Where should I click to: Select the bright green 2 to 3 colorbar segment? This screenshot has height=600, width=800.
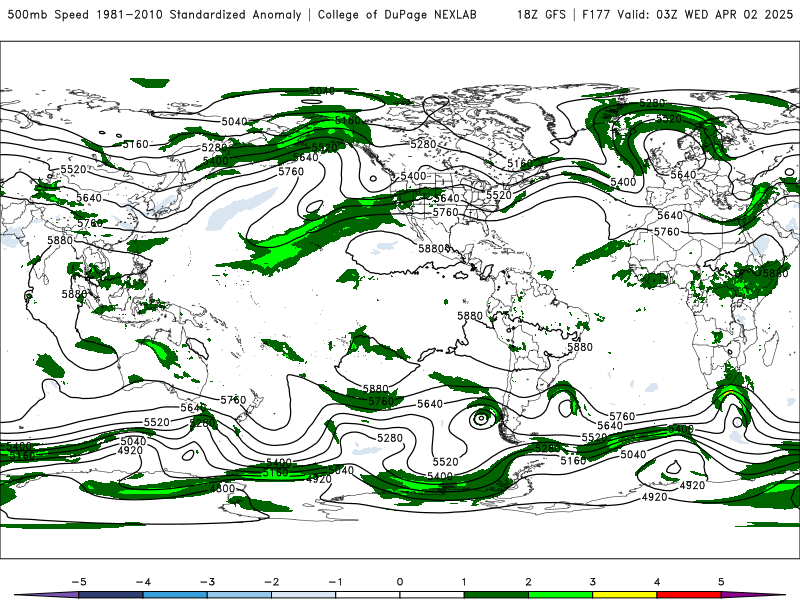[x=560, y=595]
